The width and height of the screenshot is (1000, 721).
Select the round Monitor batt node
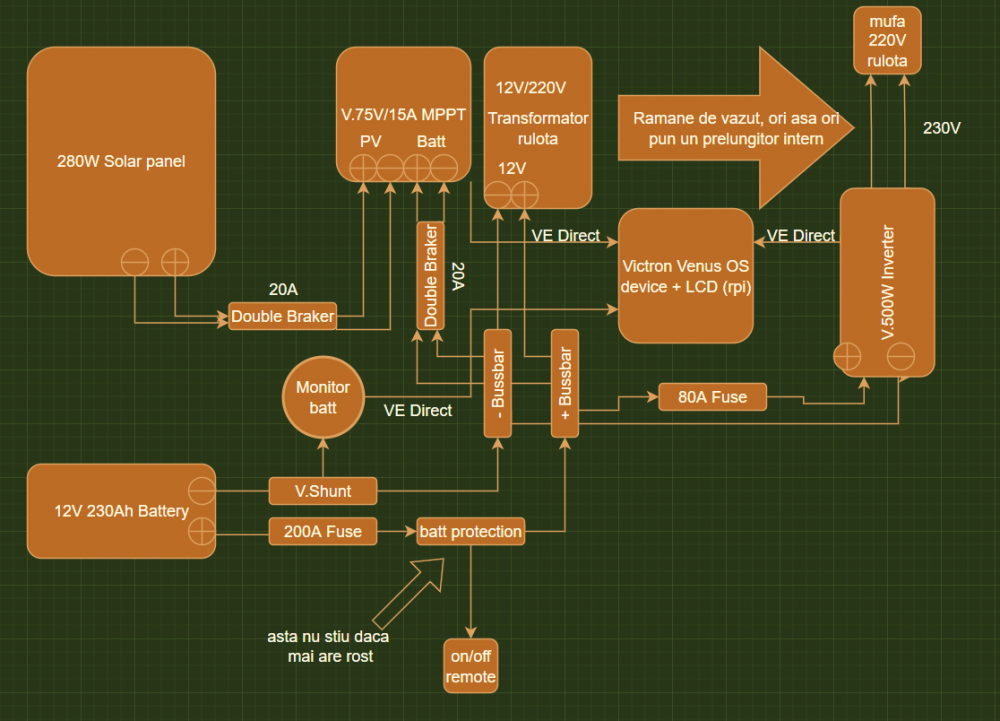coord(323,397)
